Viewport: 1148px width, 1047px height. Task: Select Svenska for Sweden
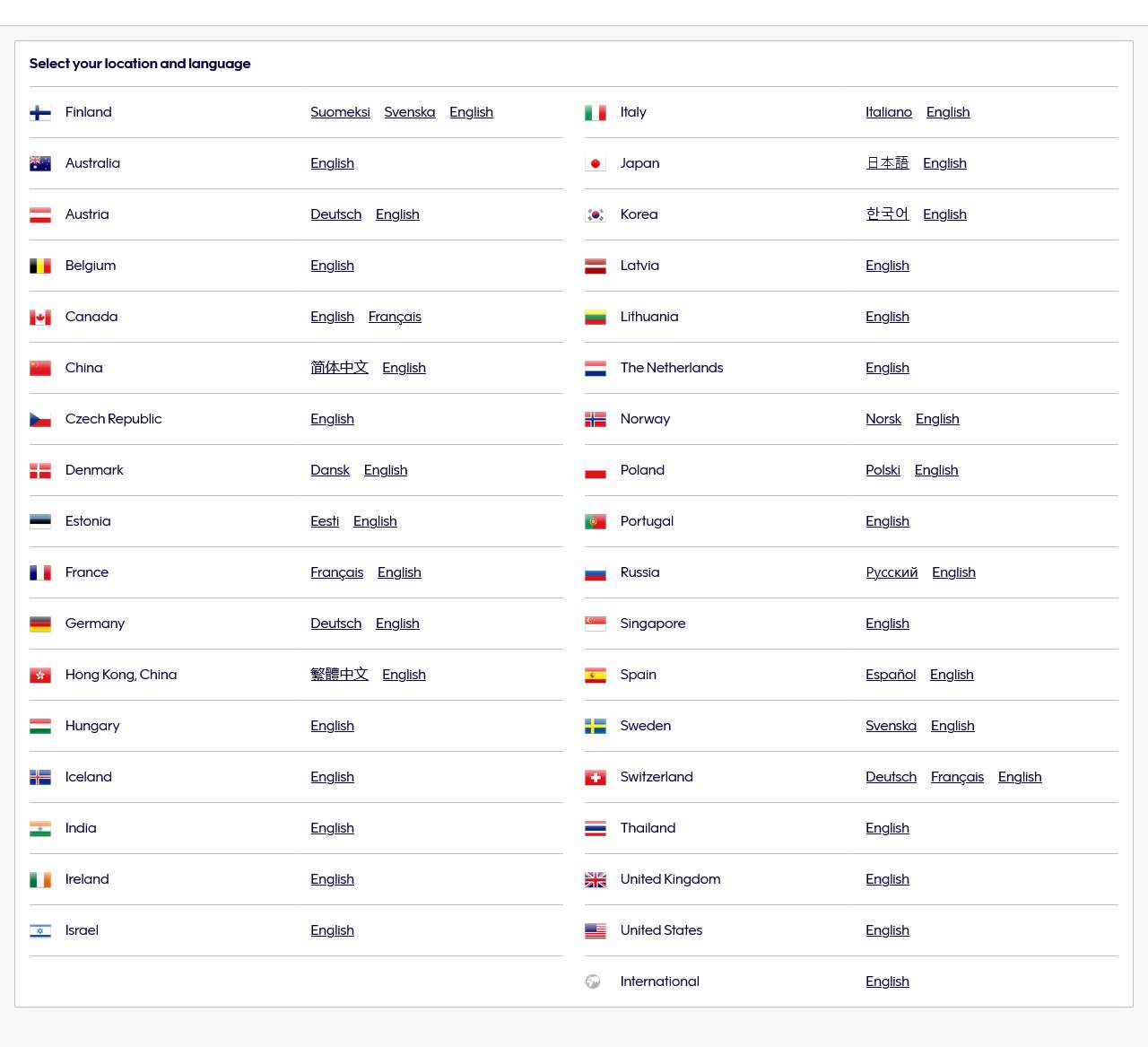click(x=891, y=726)
